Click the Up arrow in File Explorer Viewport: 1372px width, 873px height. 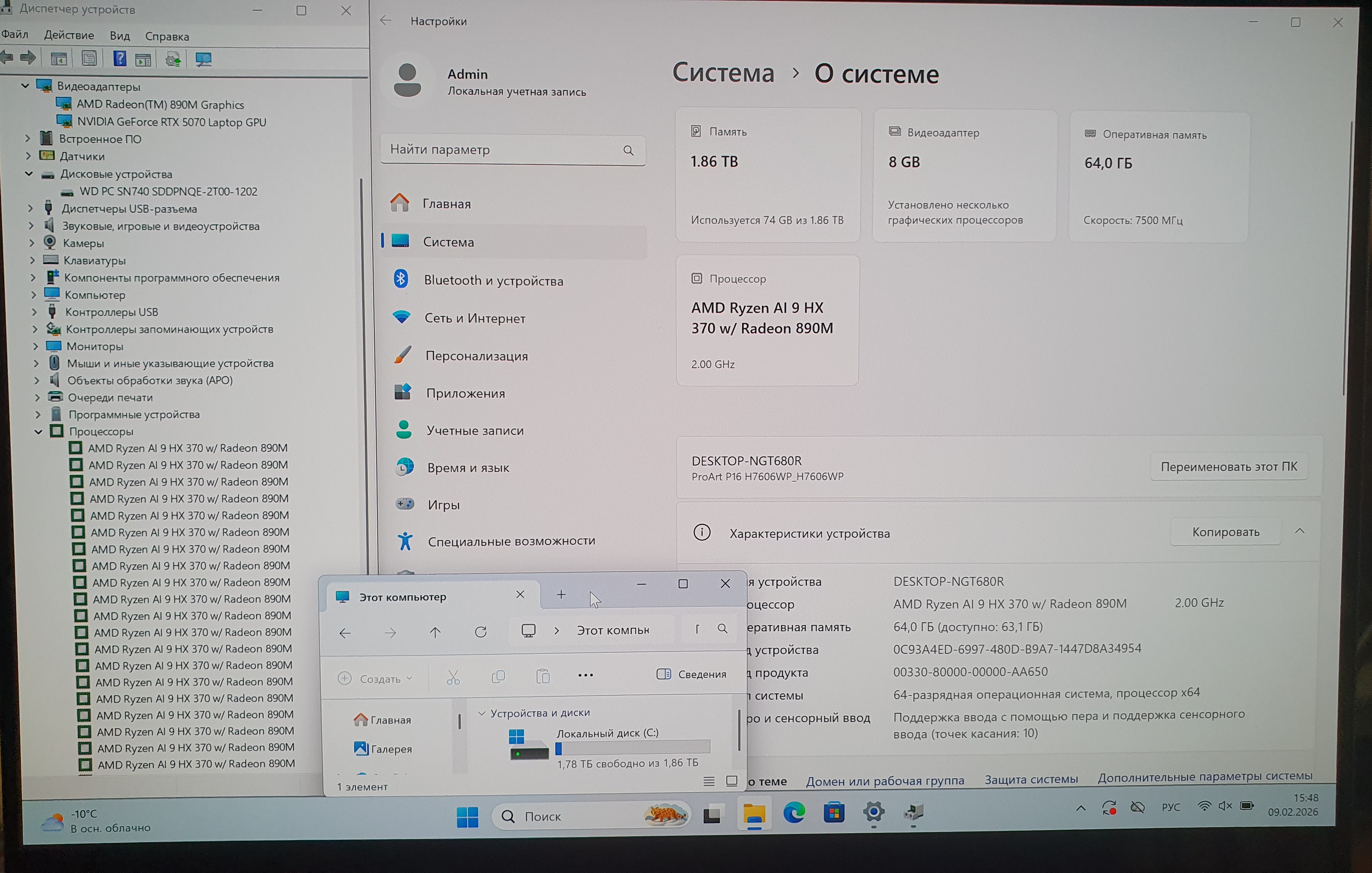[435, 632]
